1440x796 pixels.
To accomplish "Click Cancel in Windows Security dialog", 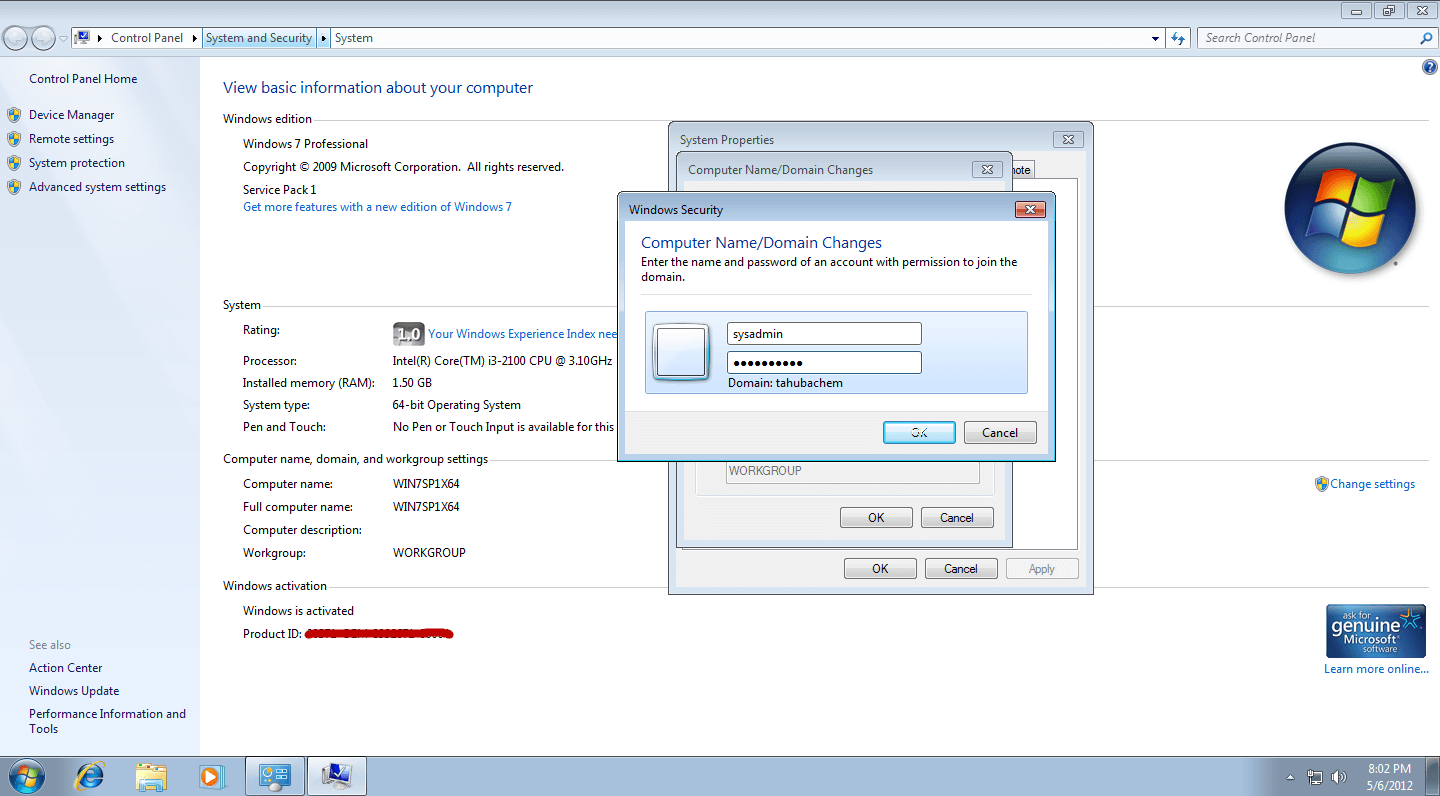I will [1000, 433].
